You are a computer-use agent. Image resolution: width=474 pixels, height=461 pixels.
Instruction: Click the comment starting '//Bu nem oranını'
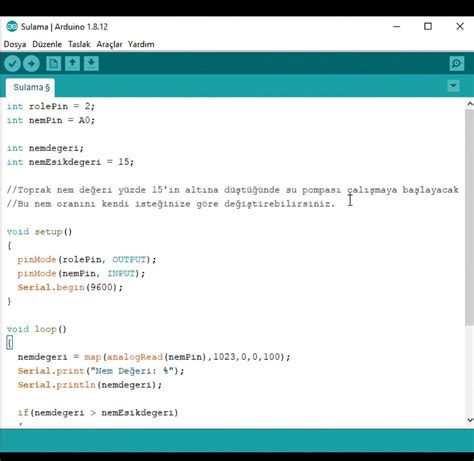tap(171, 204)
